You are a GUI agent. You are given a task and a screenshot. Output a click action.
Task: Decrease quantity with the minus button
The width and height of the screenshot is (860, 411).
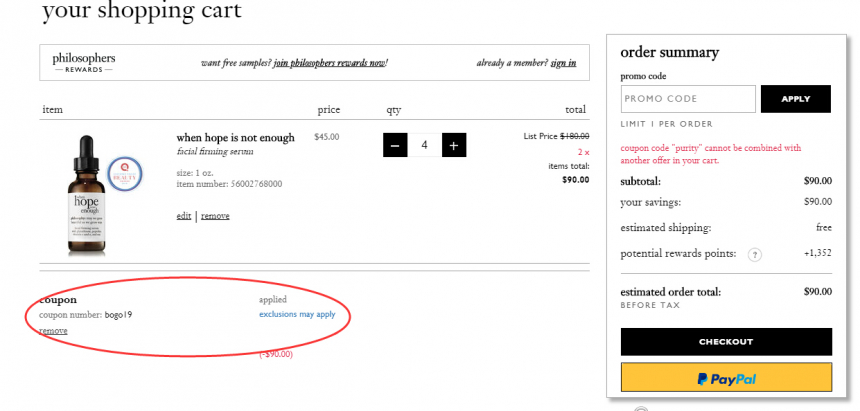tap(395, 145)
